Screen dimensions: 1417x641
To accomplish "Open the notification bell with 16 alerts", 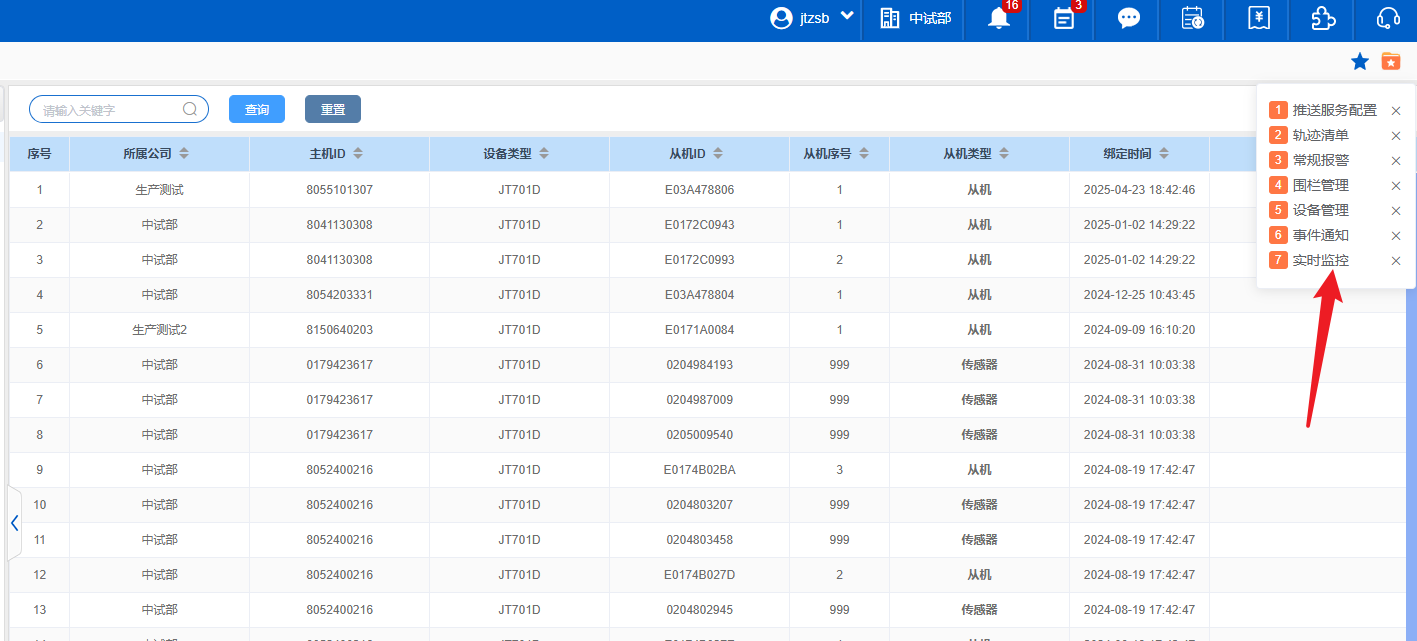I will pos(998,19).
